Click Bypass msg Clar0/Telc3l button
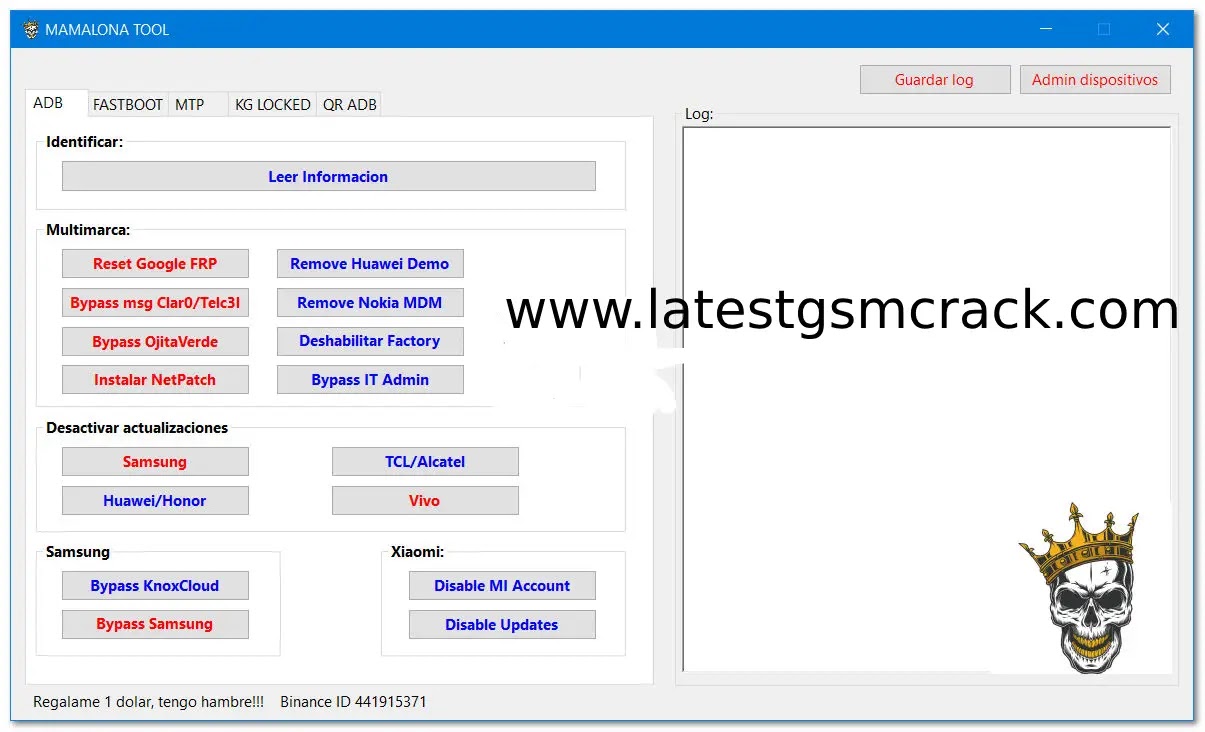Screen dimensions: 1205x732 click(x=155, y=303)
